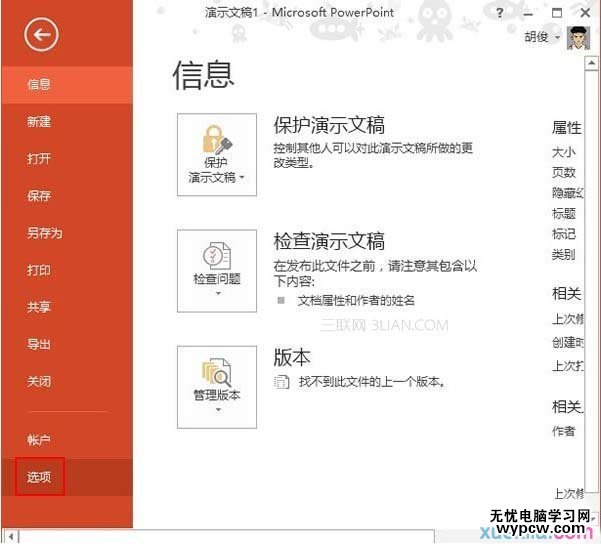Click the 检查演示文稿 section heading
601x544 pixels.
click(329, 242)
